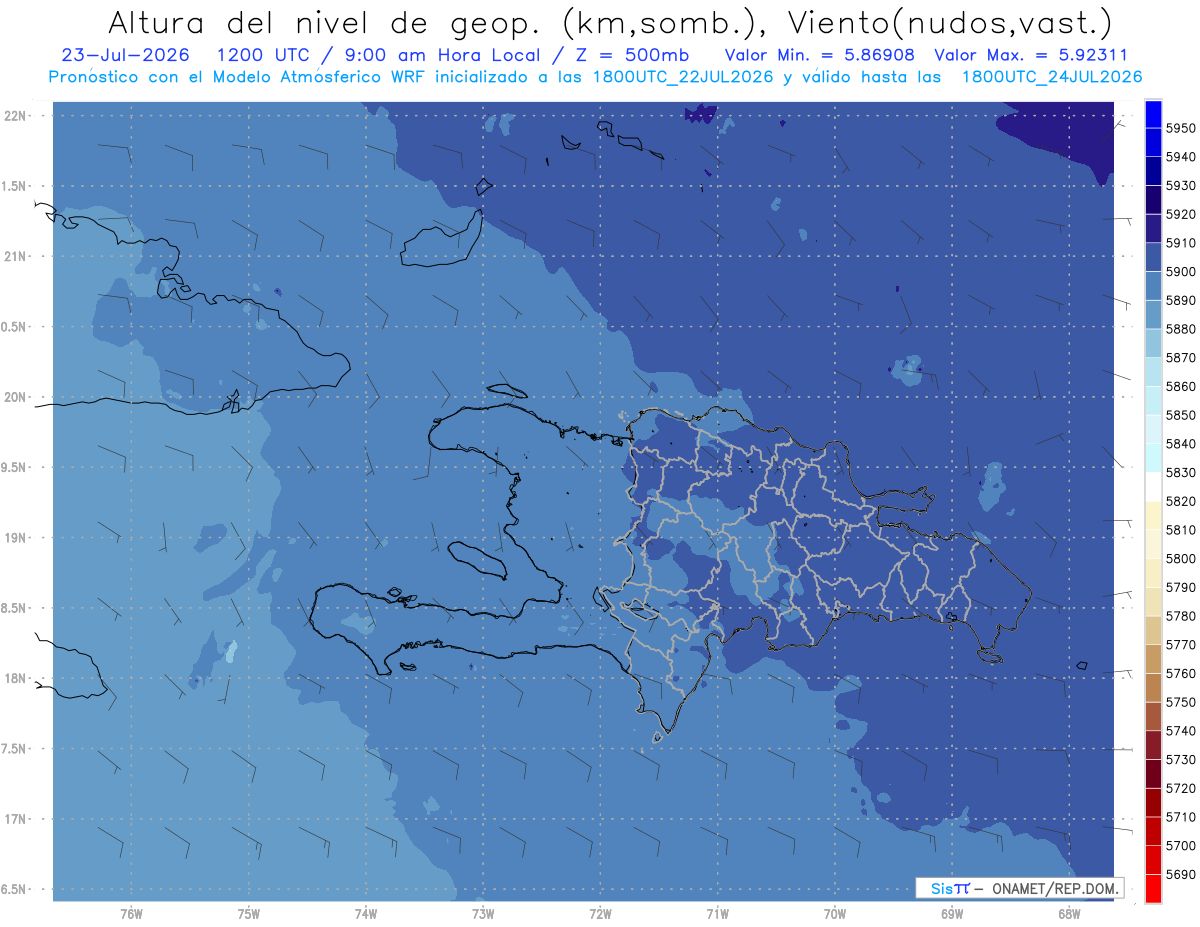Screen dimensions: 1200x927
Task: Click the '68W' longitude label
Action: pos(1069,914)
